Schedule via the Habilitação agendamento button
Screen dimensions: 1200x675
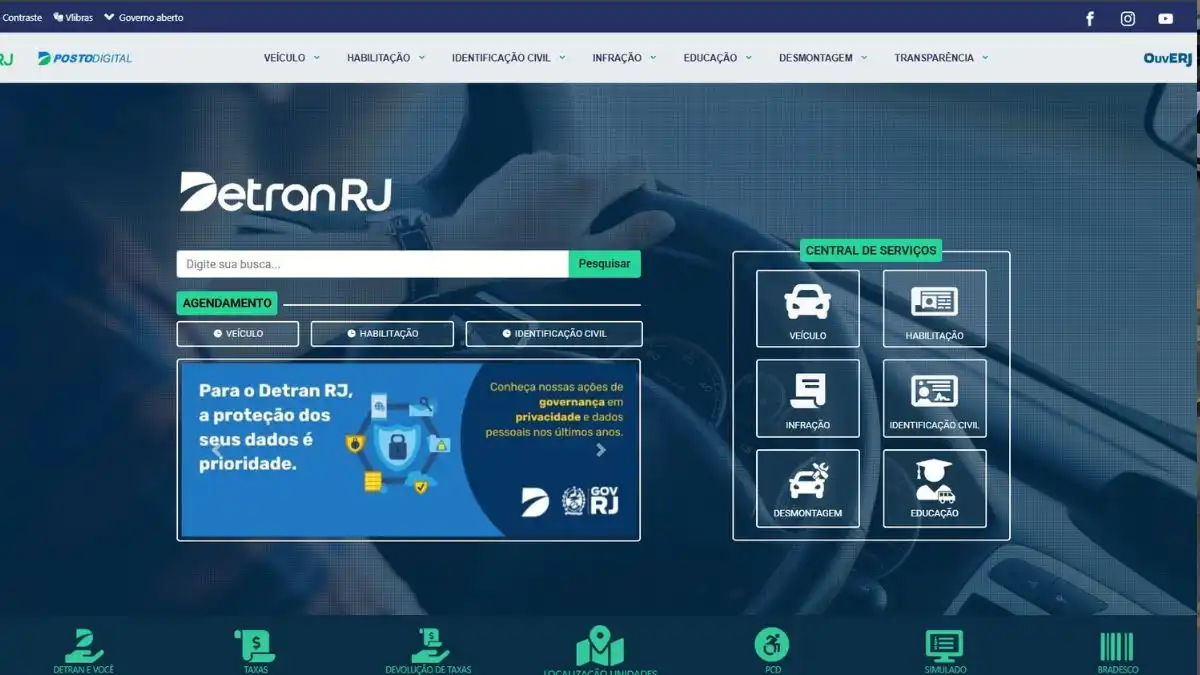[382, 334]
